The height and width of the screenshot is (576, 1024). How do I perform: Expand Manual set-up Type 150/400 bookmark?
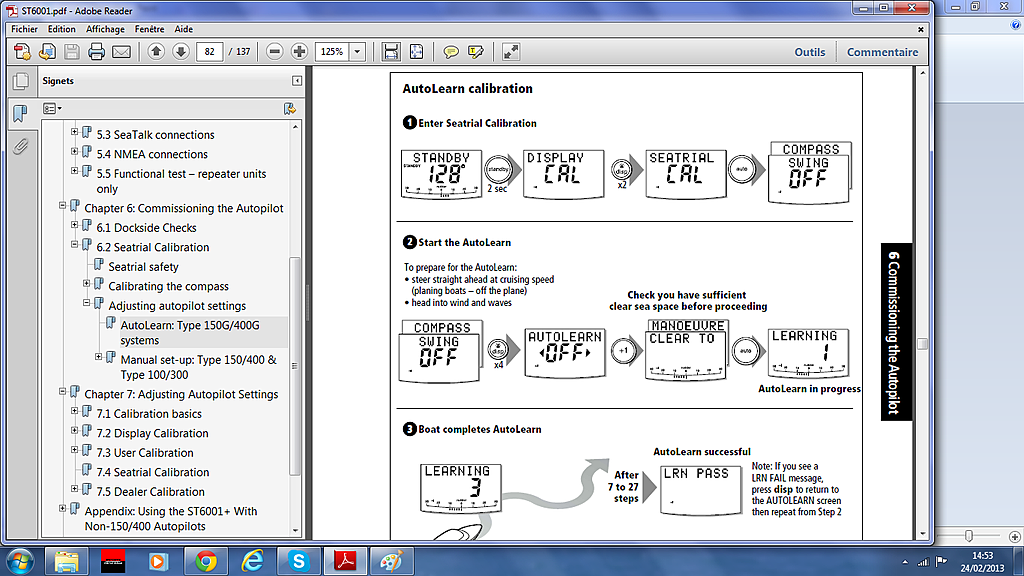[x=99, y=357]
